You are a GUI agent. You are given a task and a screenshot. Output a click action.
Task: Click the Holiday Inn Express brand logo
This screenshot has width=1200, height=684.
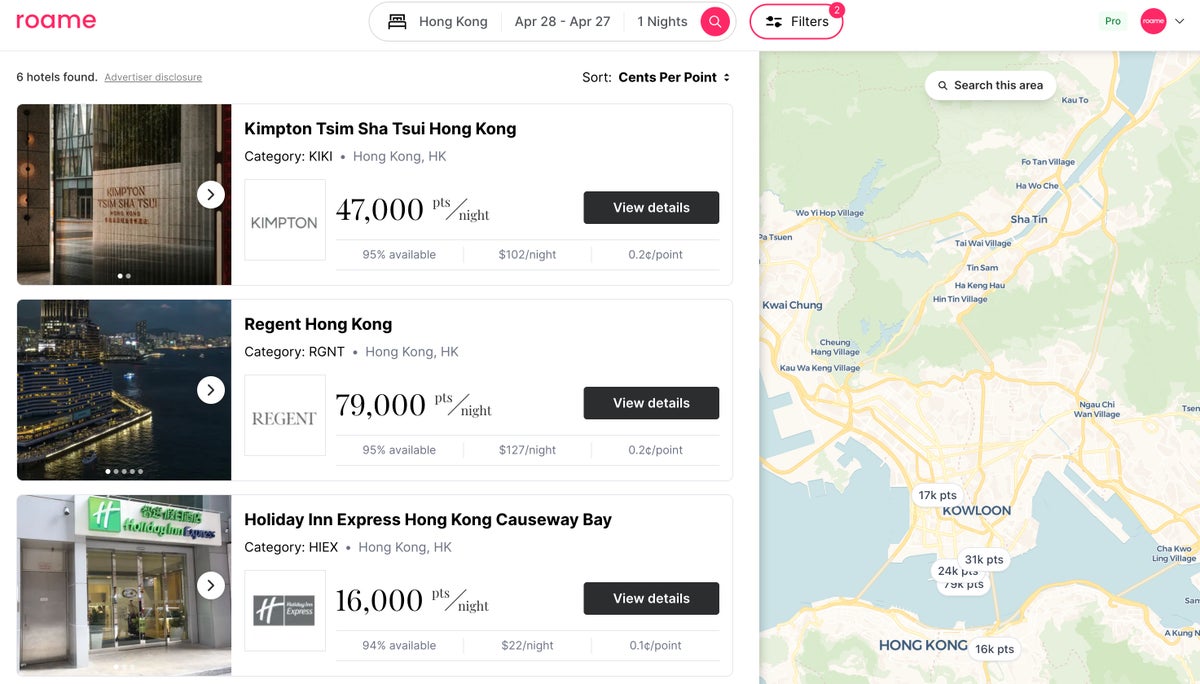pyautogui.click(x=285, y=611)
